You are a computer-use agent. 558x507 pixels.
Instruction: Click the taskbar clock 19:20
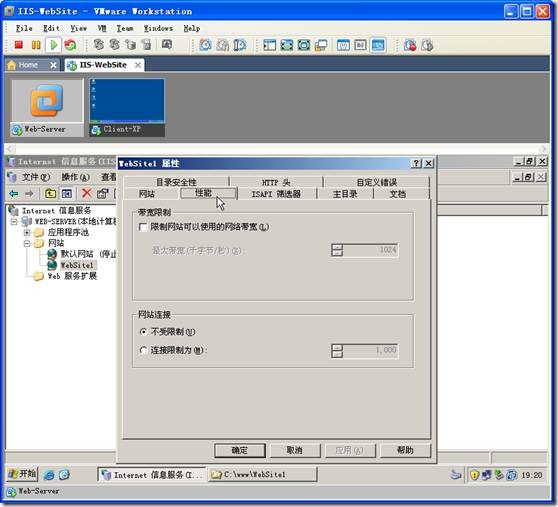[532, 475]
